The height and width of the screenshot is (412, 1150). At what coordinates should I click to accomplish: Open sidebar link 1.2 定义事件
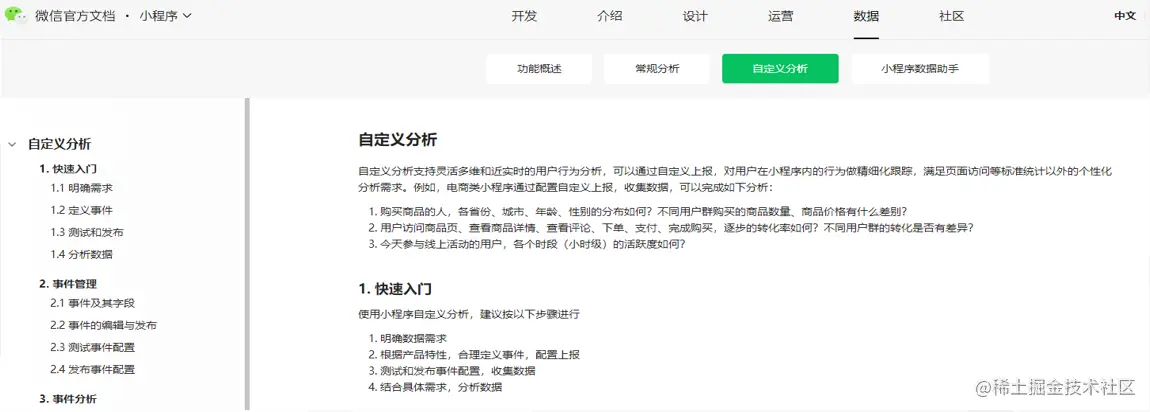[81, 210]
